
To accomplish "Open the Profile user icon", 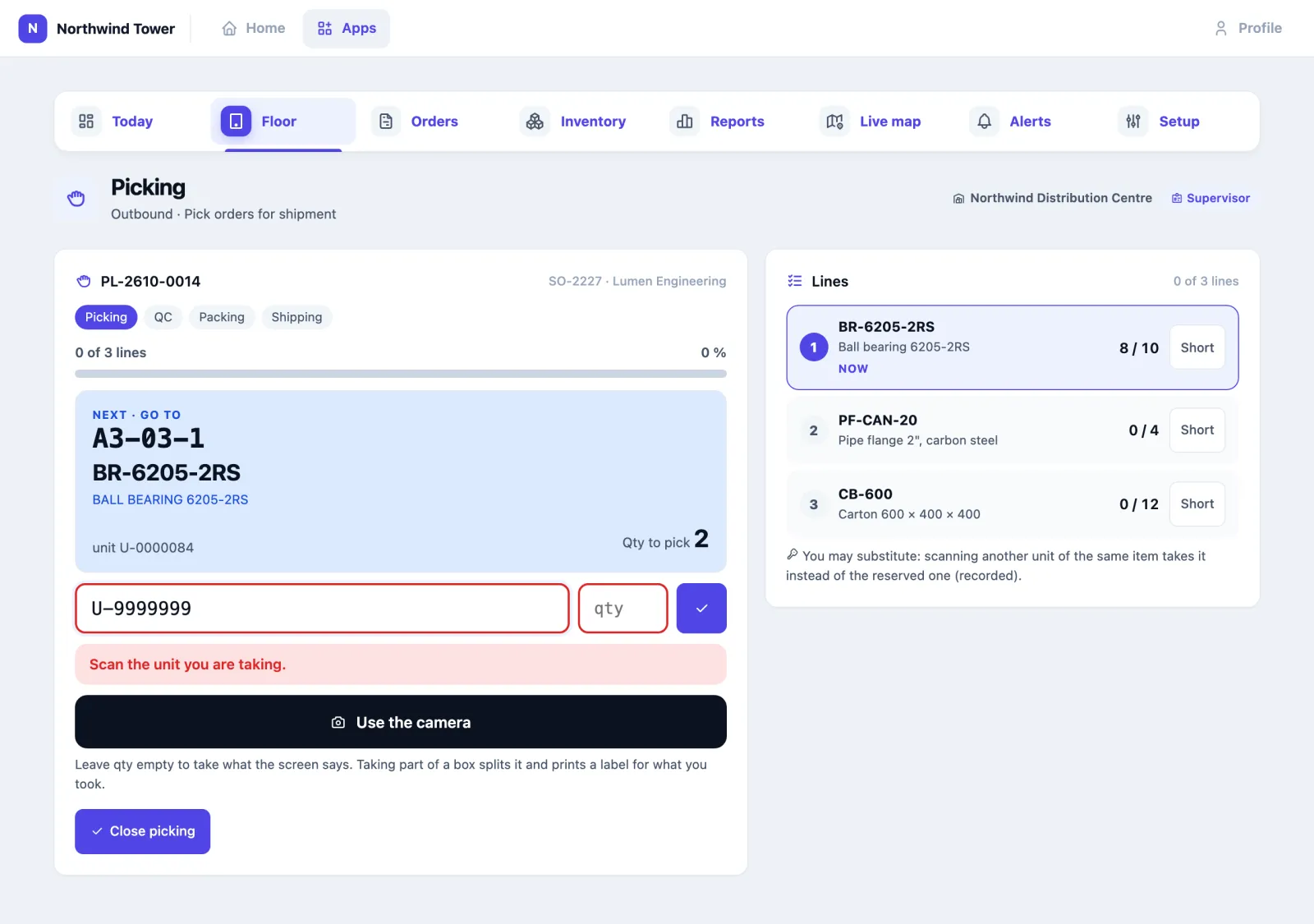I will coord(1220,29).
